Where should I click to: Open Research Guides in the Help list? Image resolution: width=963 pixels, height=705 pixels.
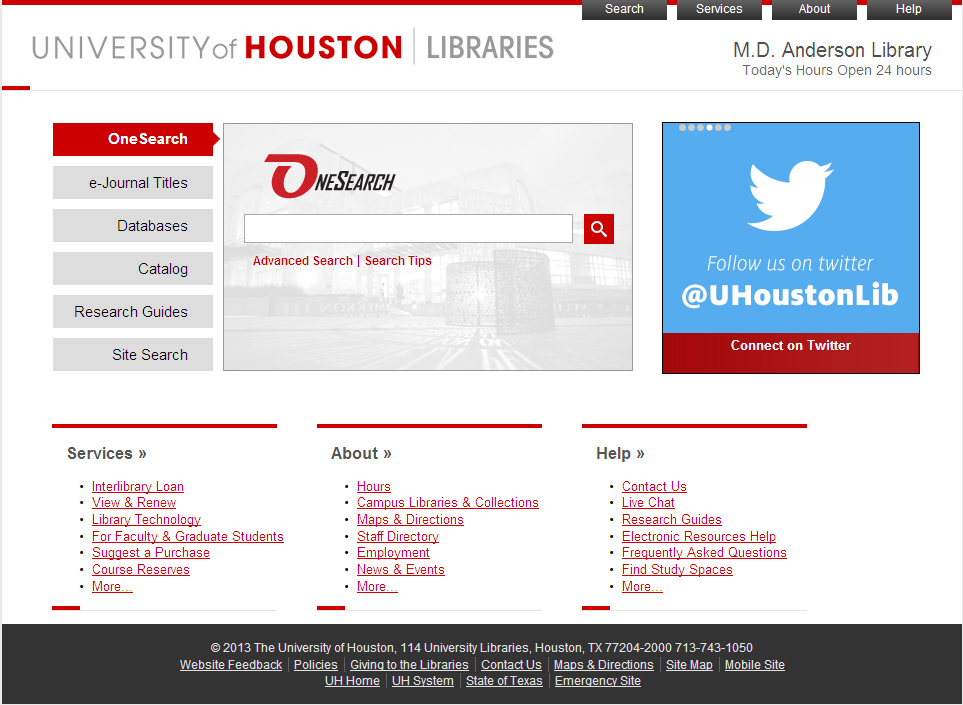[671, 520]
